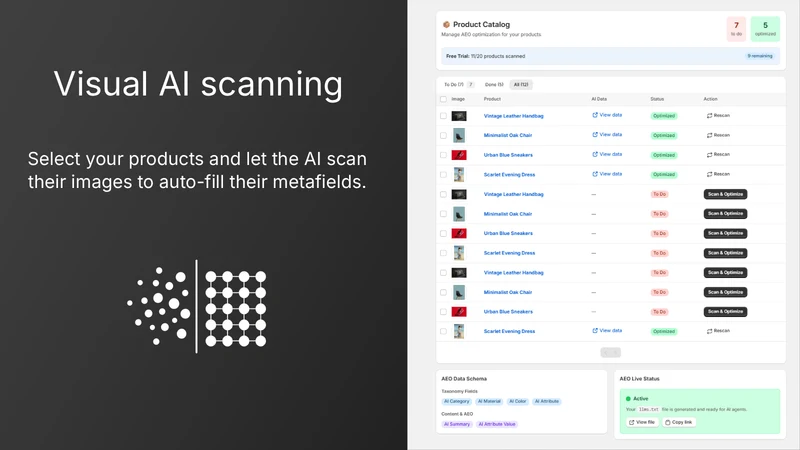The height and width of the screenshot is (450, 800).
Task: Click the llms.txt file name text
Action: [x=648, y=409]
